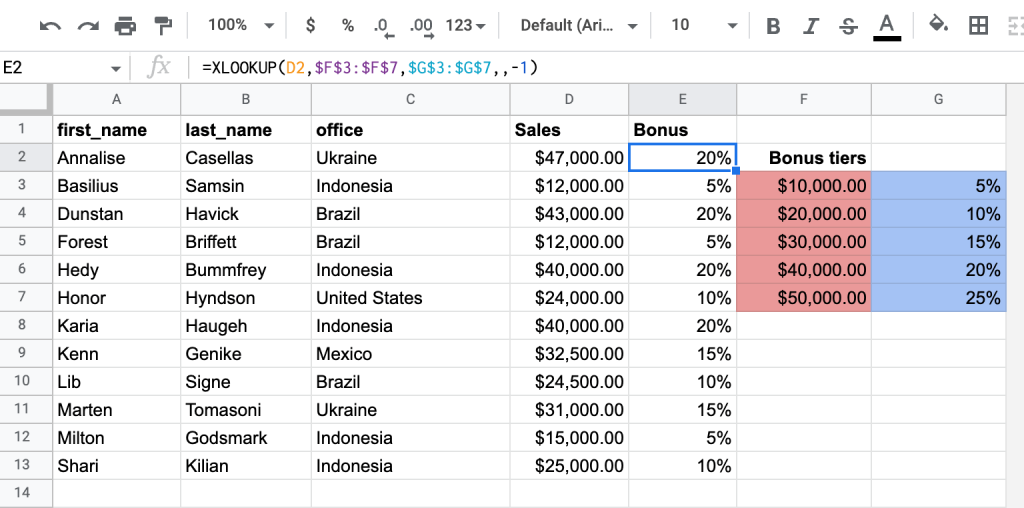
Task: Click the Bonus tiers label cell
Action: tap(804, 158)
